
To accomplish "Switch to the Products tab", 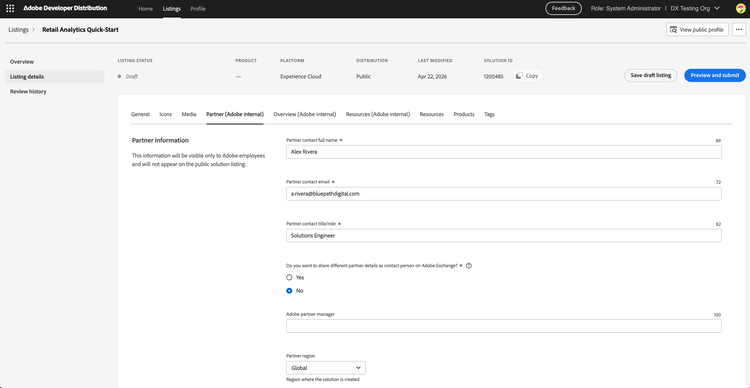I will [x=464, y=114].
